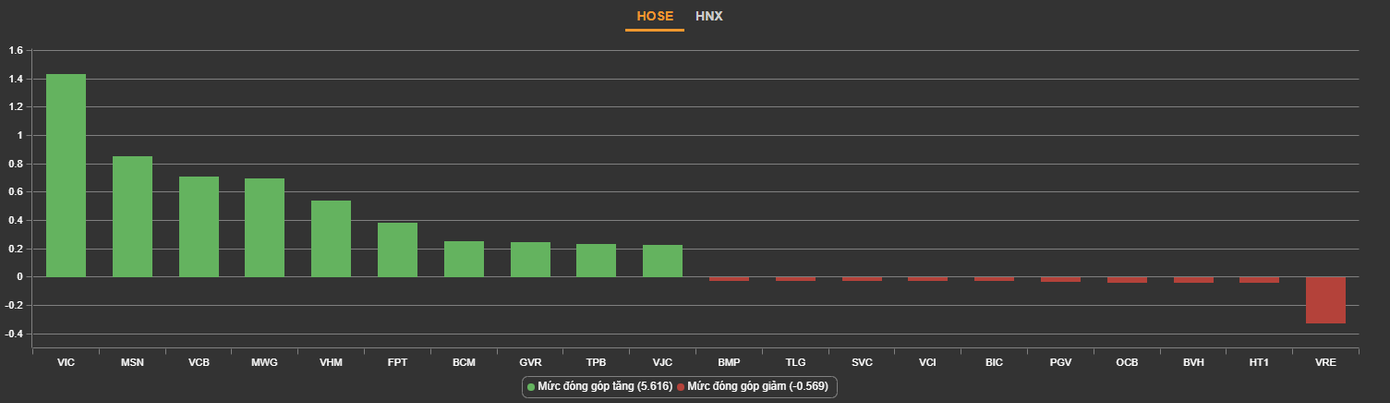Click the BMP ticker axis label
1390x403 pixels.
pyautogui.click(x=729, y=362)
